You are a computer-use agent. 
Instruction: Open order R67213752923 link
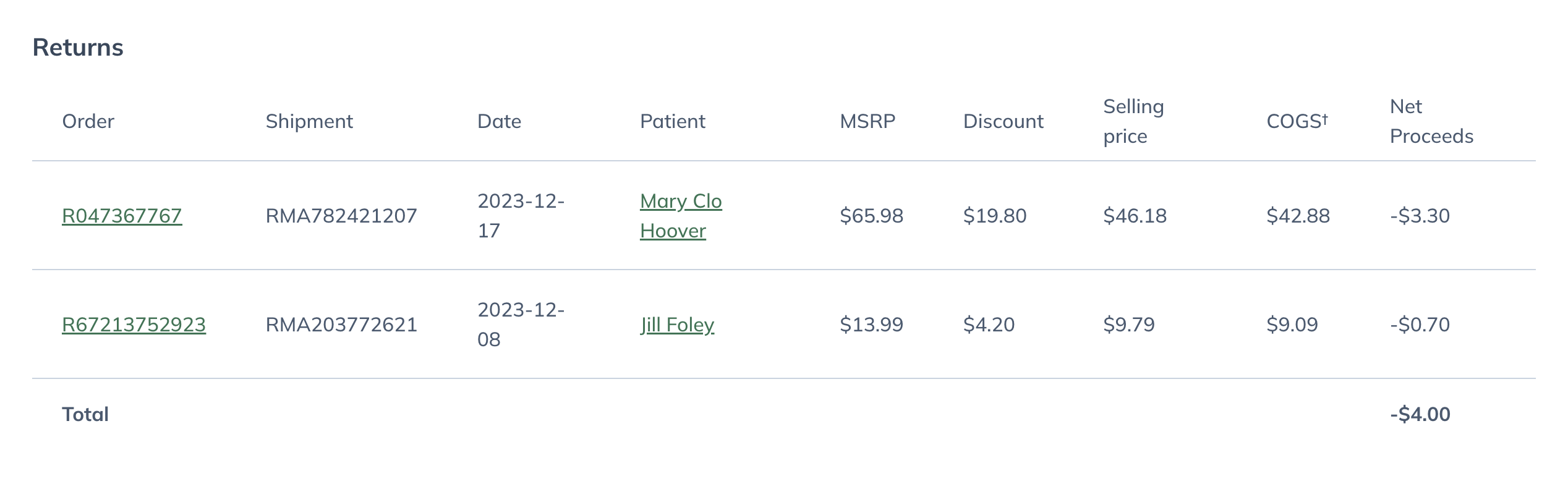pyautogui.click(x=134, y=325)
